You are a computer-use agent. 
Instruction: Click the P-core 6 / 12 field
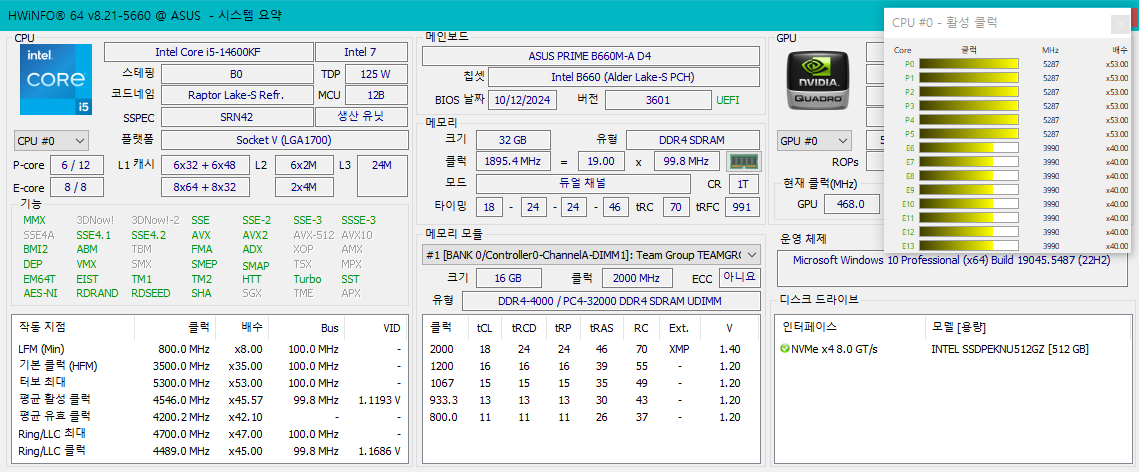(76, 166)
